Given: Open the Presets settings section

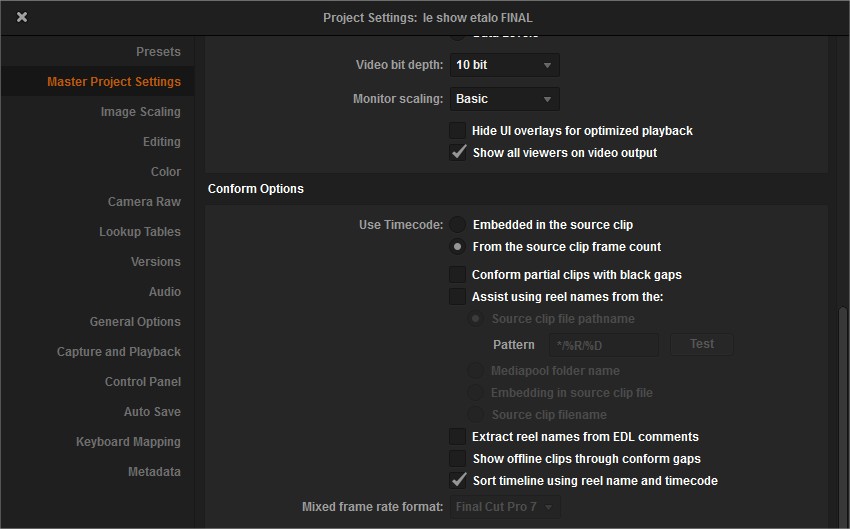Looking at the screenshot, I should [x=158, y=52].
